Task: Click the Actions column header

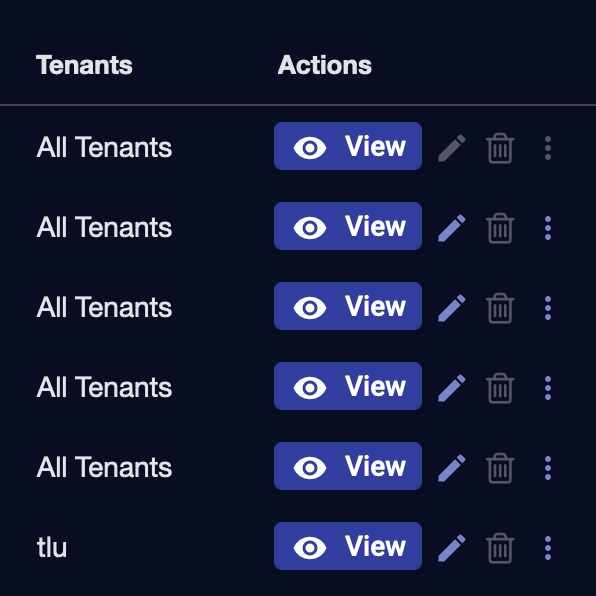Action: tap(325, 65)
